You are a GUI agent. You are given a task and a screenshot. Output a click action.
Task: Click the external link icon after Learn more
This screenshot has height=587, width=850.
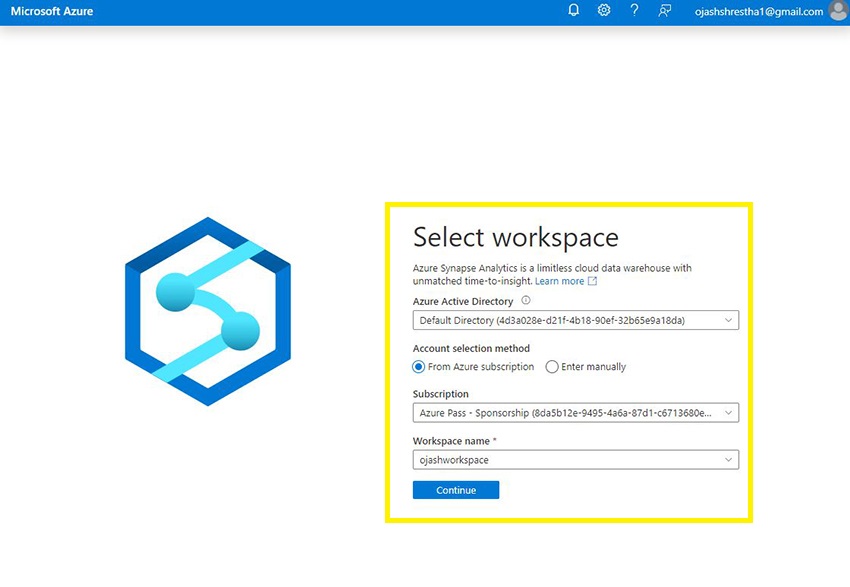[593, 281]
